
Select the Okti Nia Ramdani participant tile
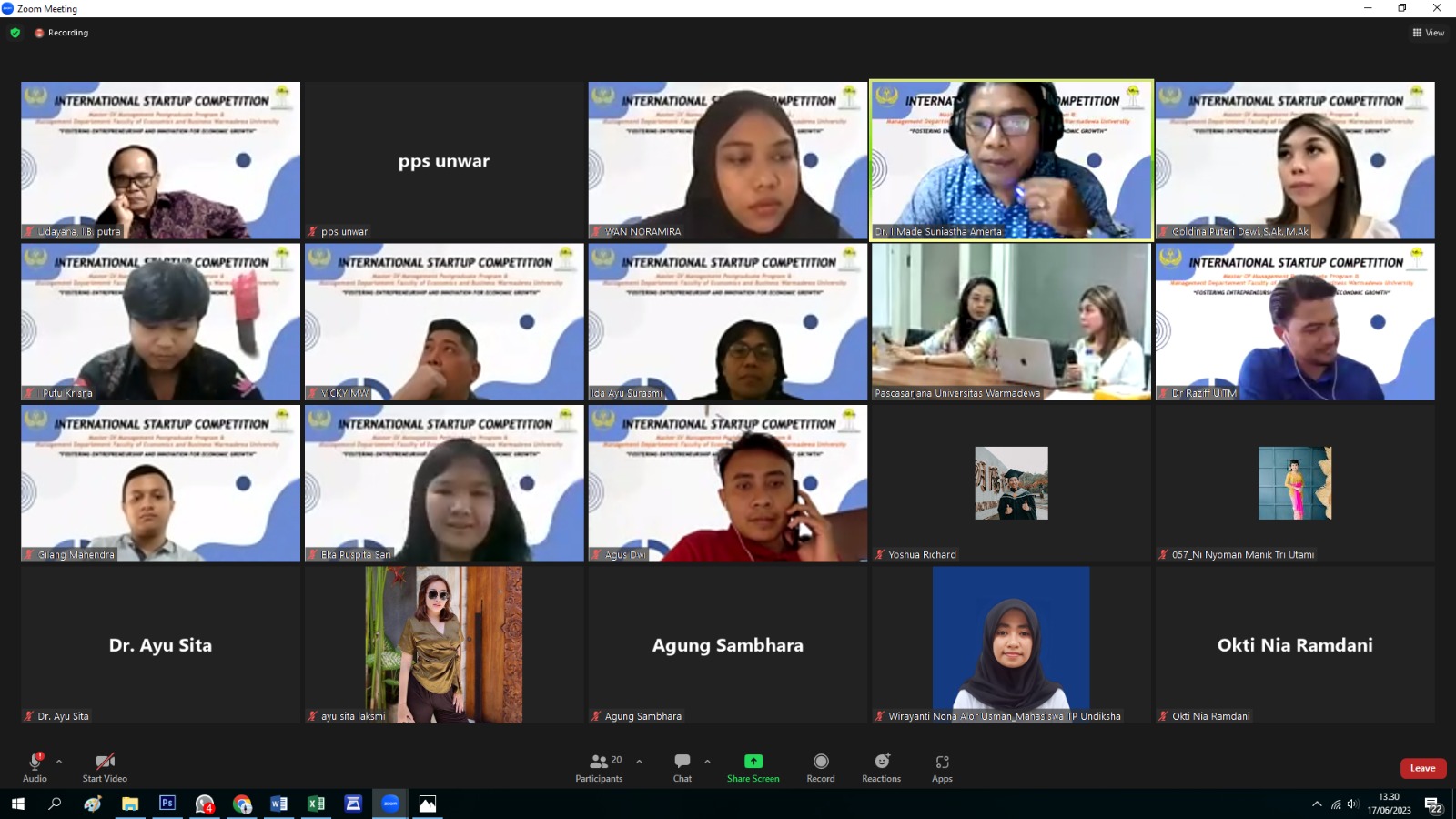point(1295,645)
